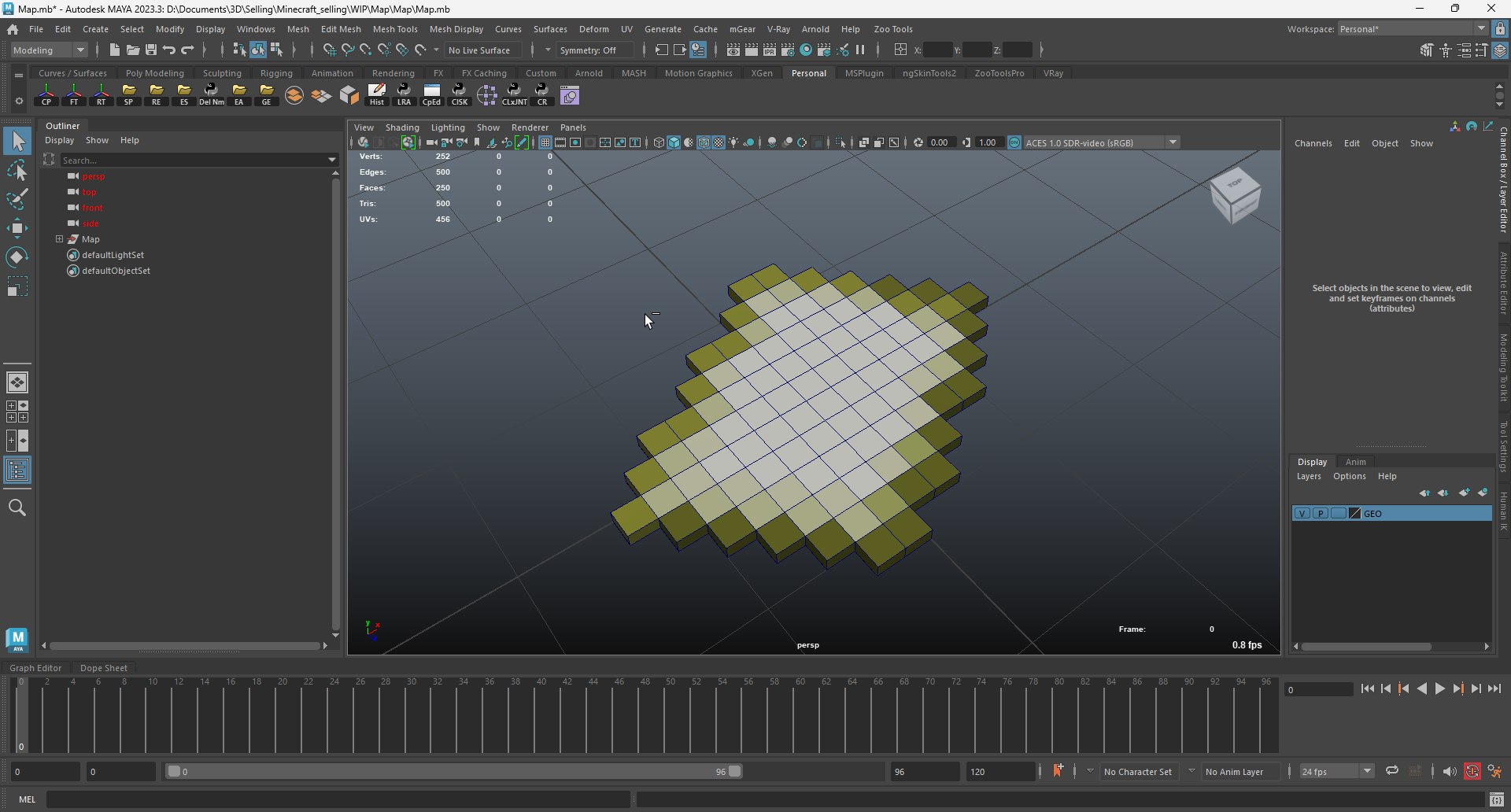Click the LRA shelf button
Viewport: 1511px width, 812px height.
point(404,95)
